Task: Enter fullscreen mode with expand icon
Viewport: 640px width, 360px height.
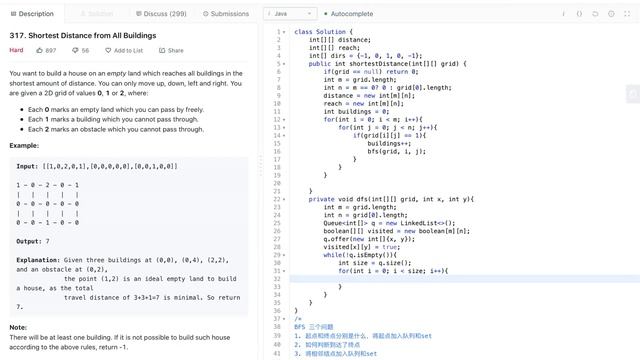Action: 627,14
